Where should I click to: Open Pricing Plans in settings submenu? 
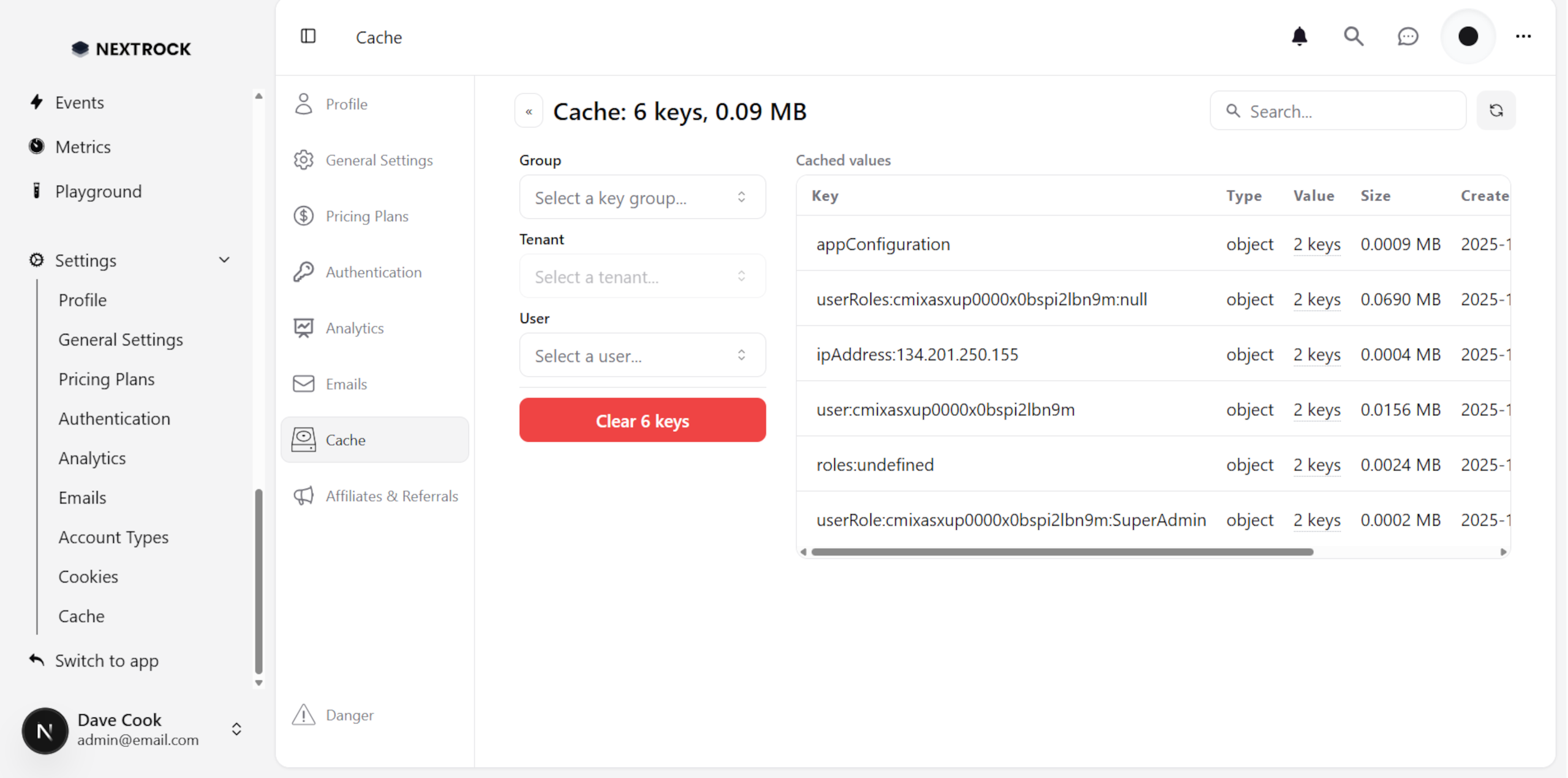(x=107, y=379)
